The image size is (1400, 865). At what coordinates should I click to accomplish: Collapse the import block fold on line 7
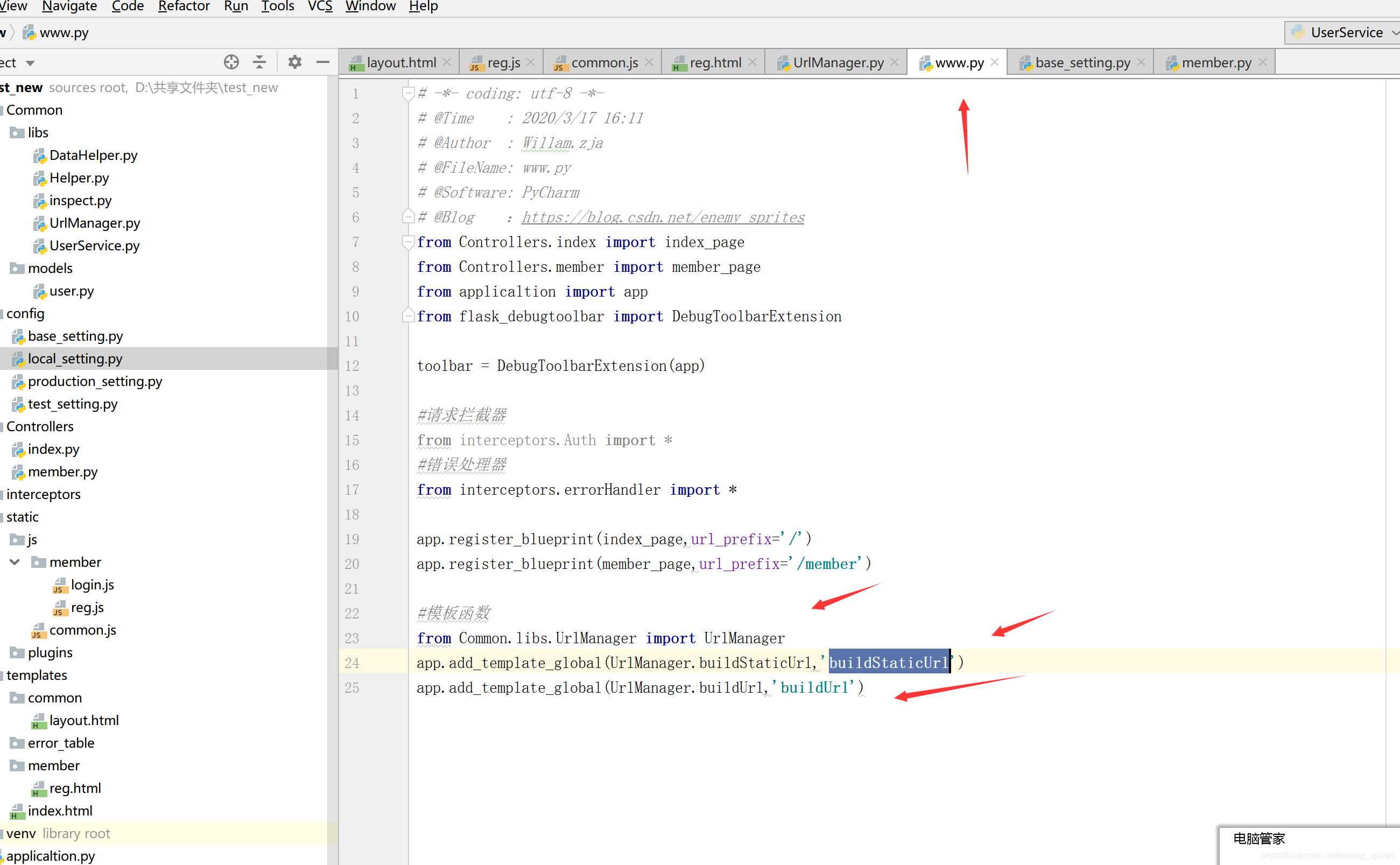click(408, 242)
